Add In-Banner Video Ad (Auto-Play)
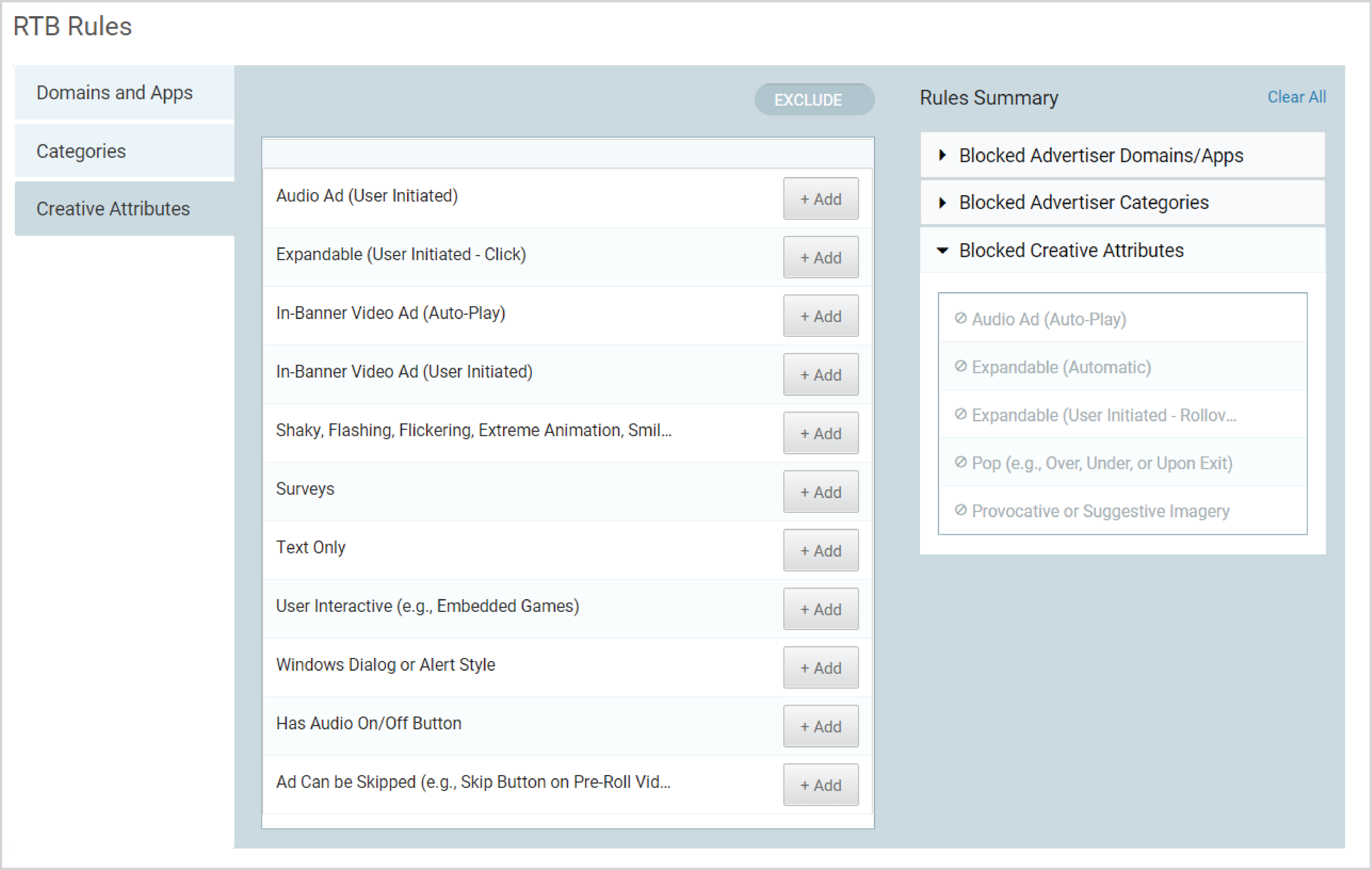The width and height of the screenshot is (1372, 870). click(x=820, y=316)
